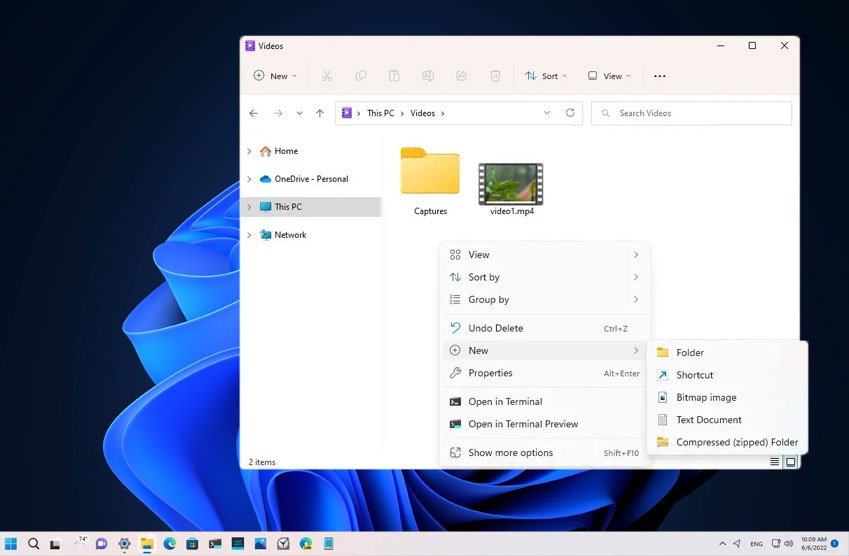Select Show more options
This screenshot has width=849, height=556.
pyautogui.click(x=510, y=453)
